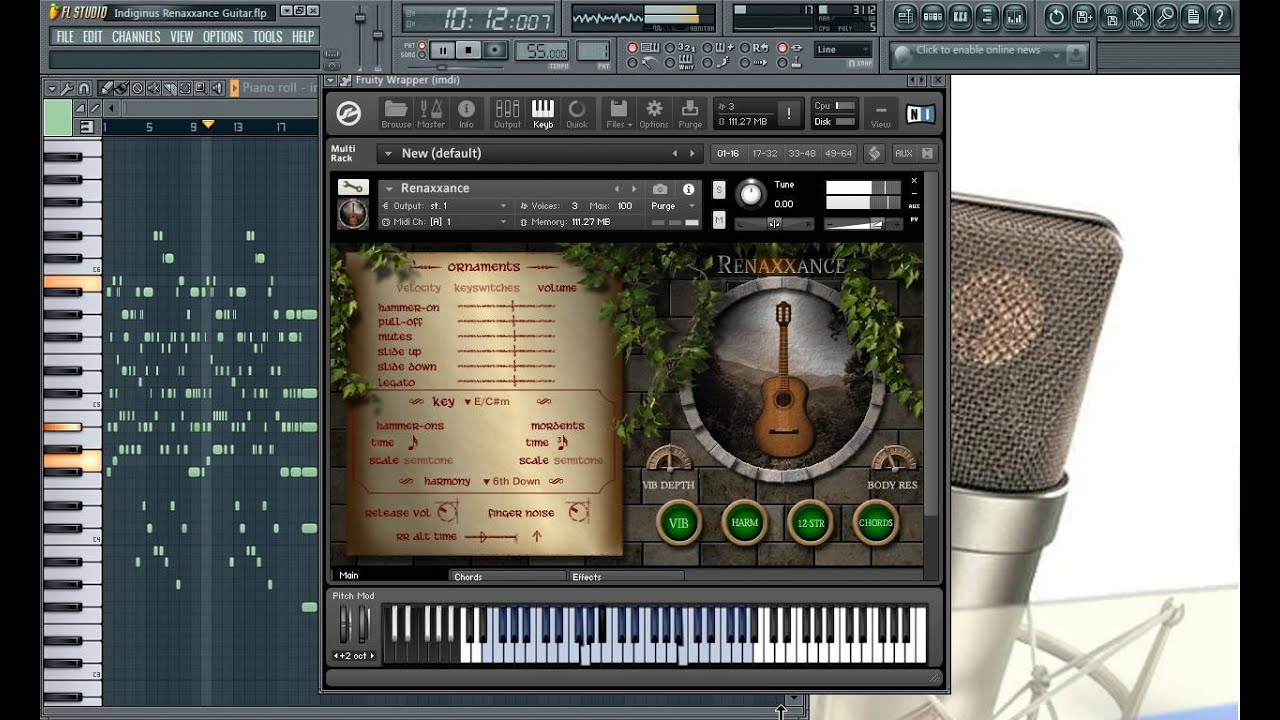Open the Renaxxance instrument name dropdown
This screenshot has height=720, width=1280.
tap(387, 188)
